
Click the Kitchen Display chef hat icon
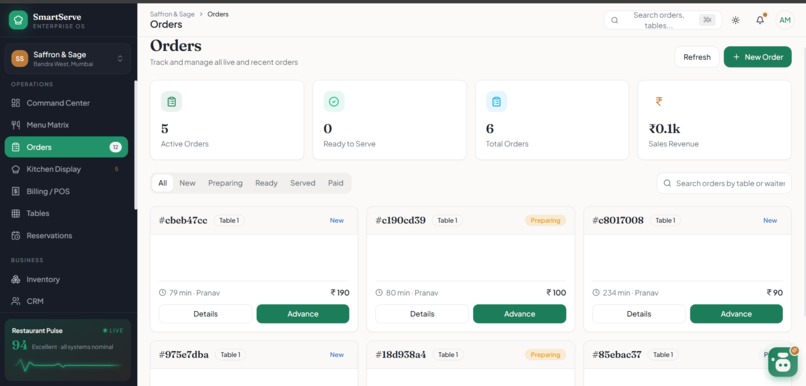click(16, 169)
